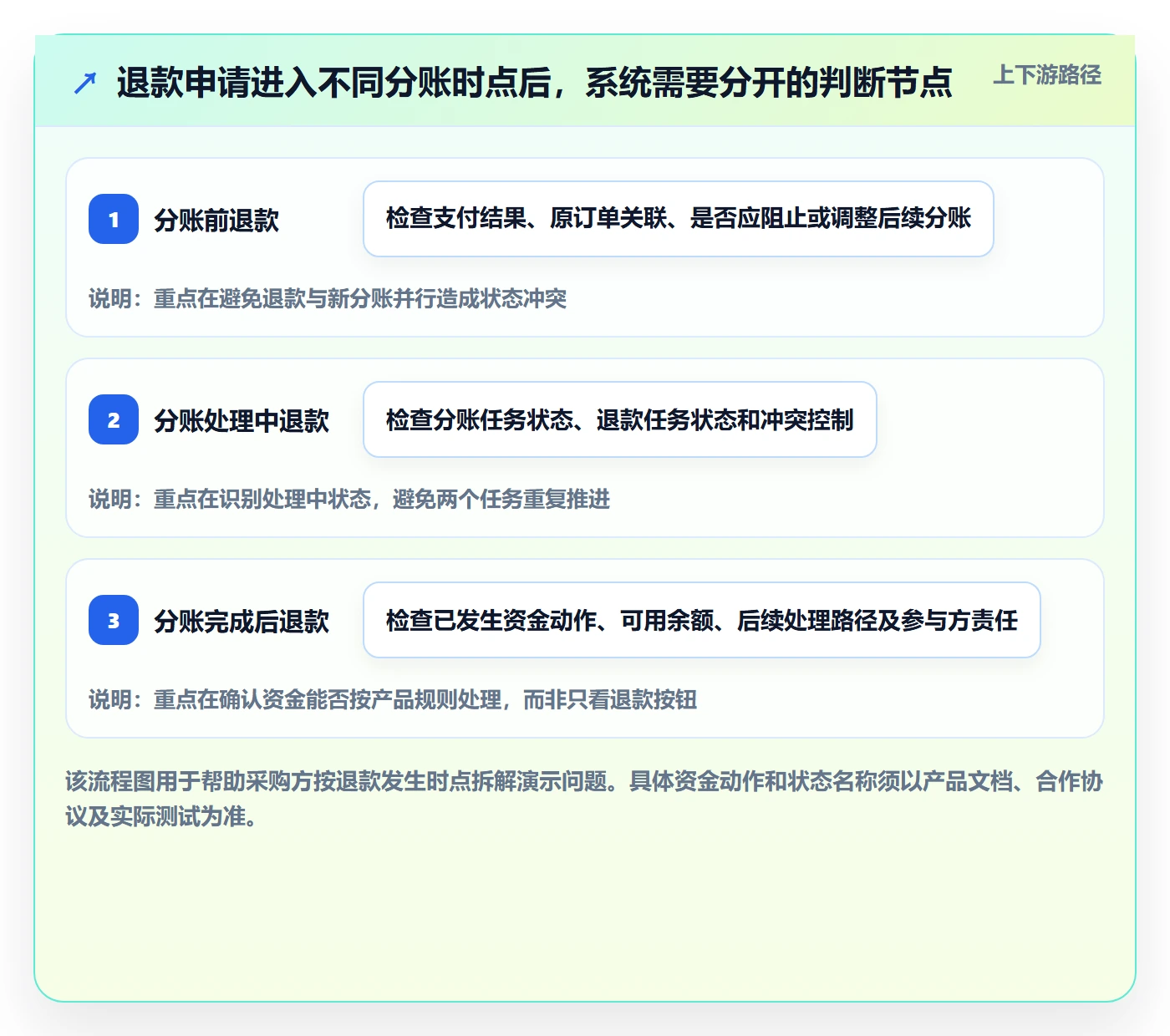Select the step 2 number badge
1170x1036 pixels.
(x=114, y=419)
